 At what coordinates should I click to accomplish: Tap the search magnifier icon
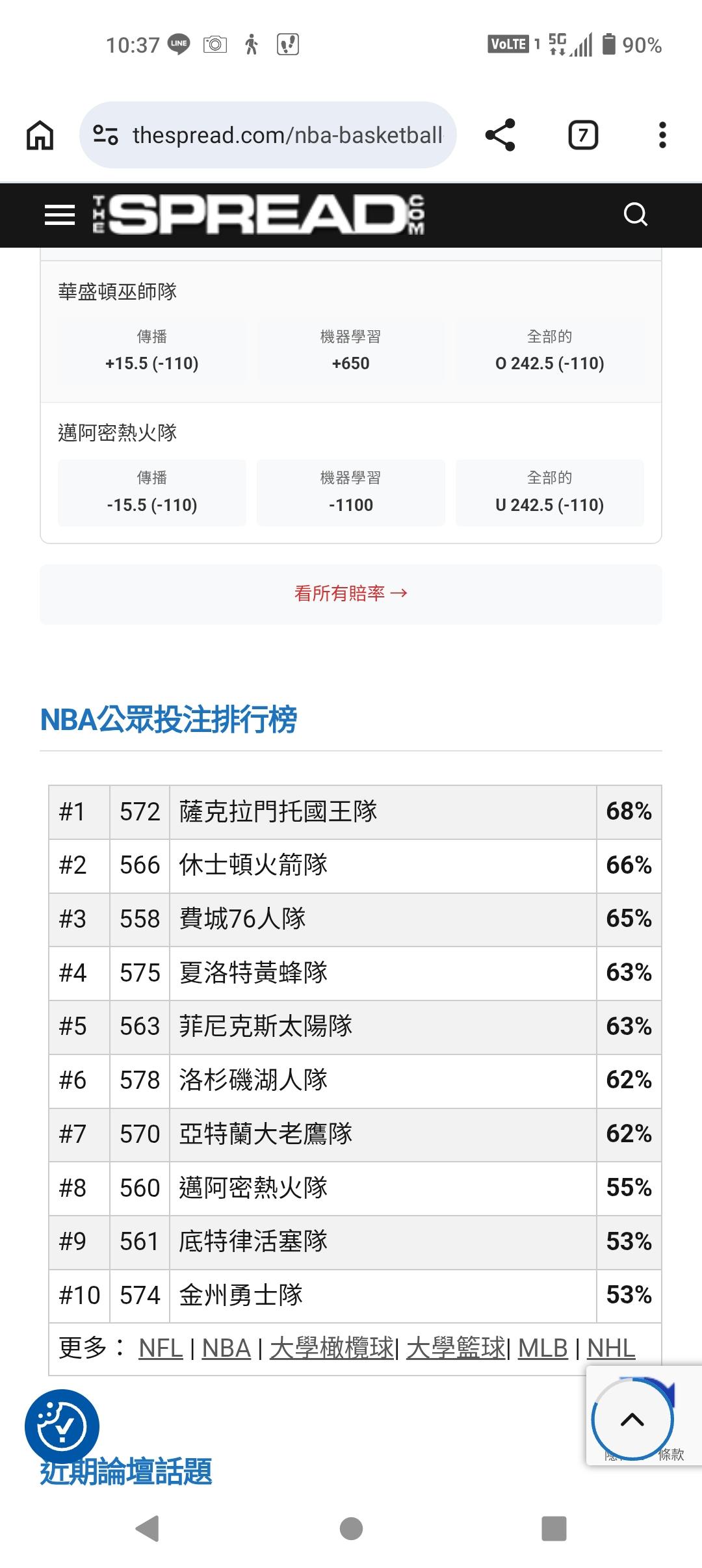point(635,215)
